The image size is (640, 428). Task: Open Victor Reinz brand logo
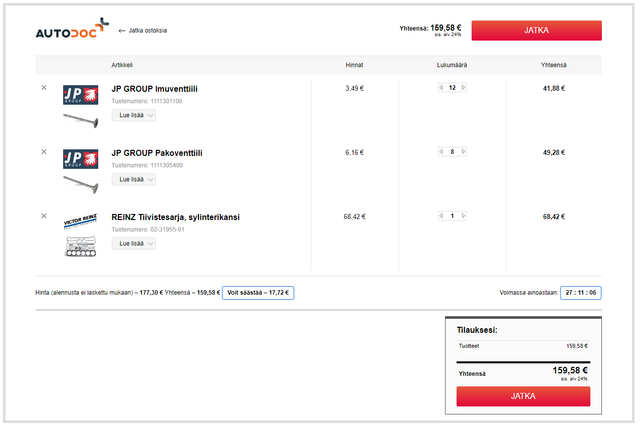(80, 221)
